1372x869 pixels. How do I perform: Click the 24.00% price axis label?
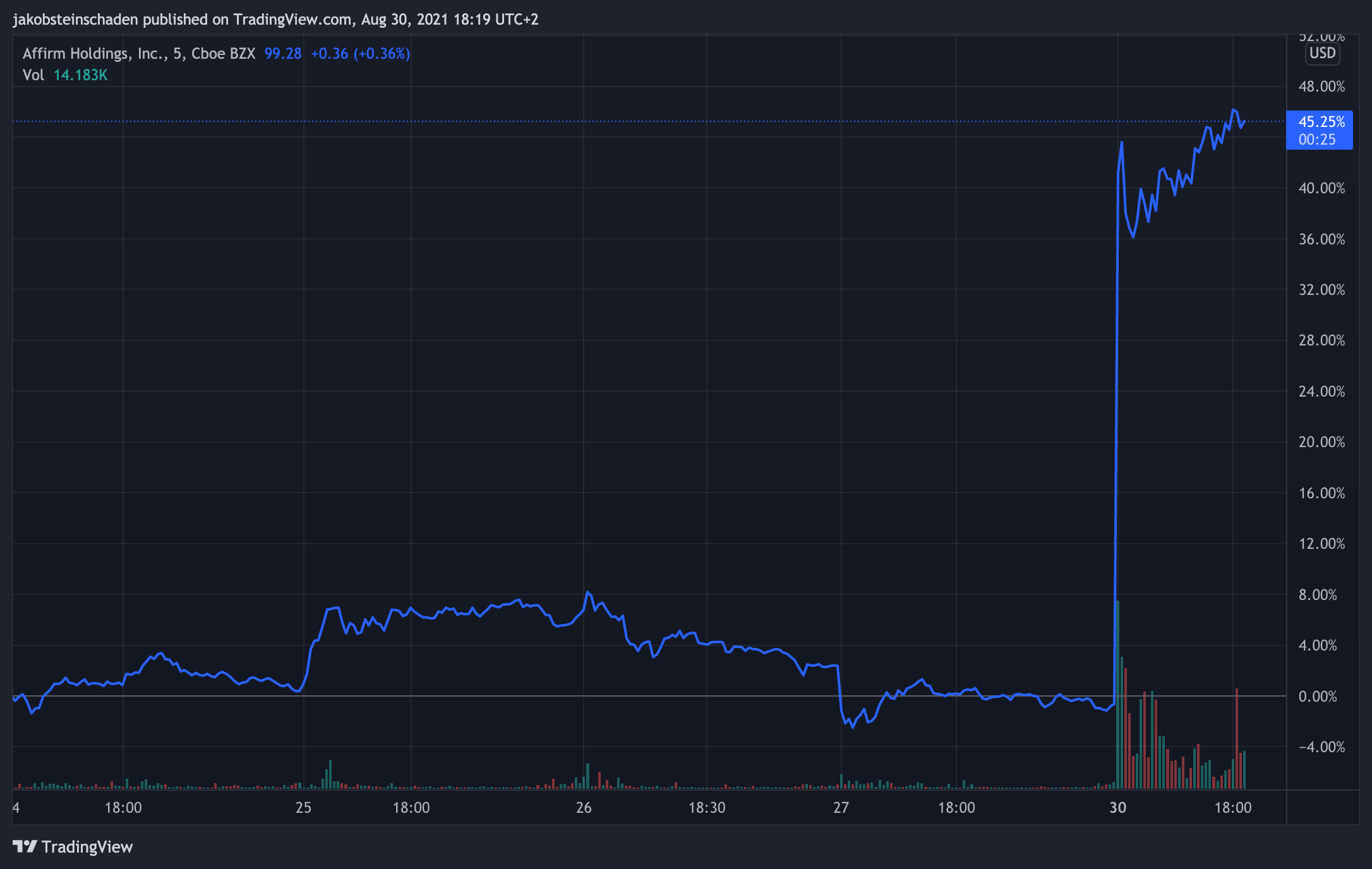coord(1321,392)
